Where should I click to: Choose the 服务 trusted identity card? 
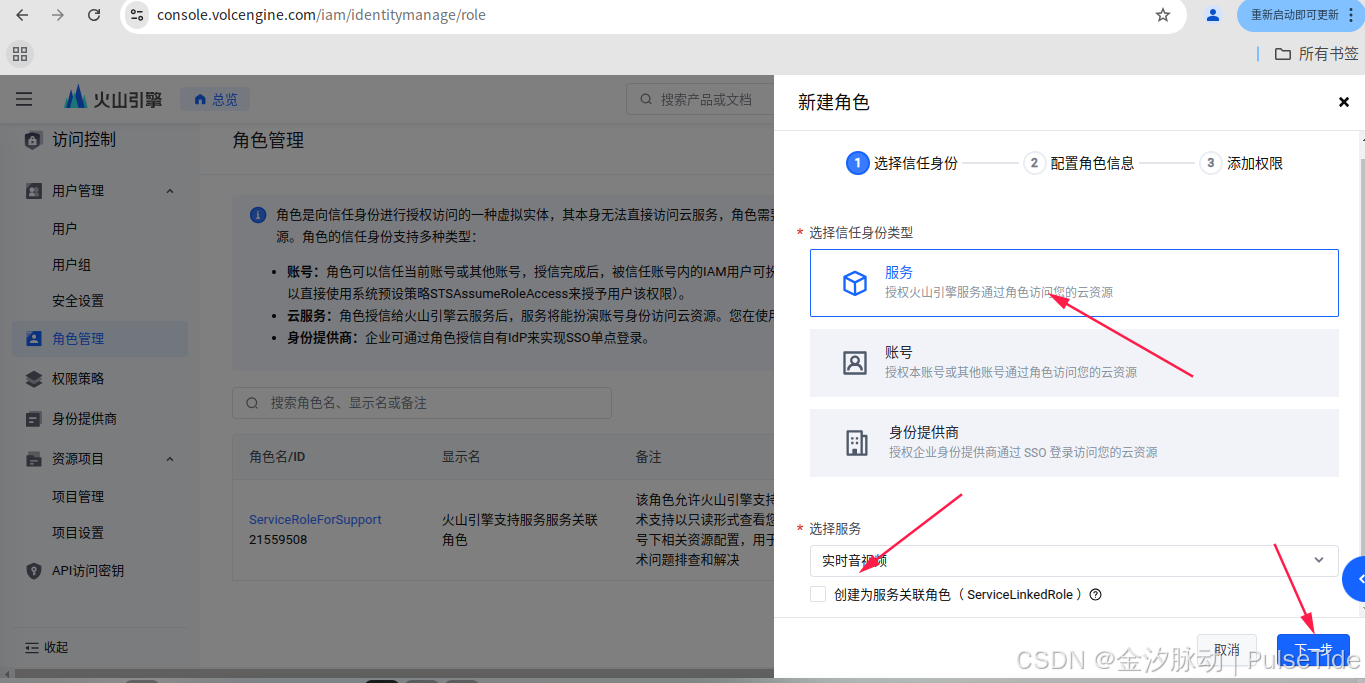click(x=1074, y=283)
